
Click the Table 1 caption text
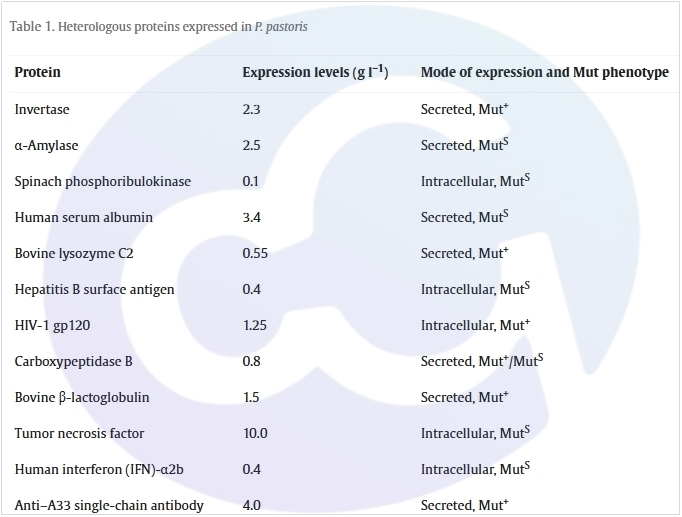158,26
